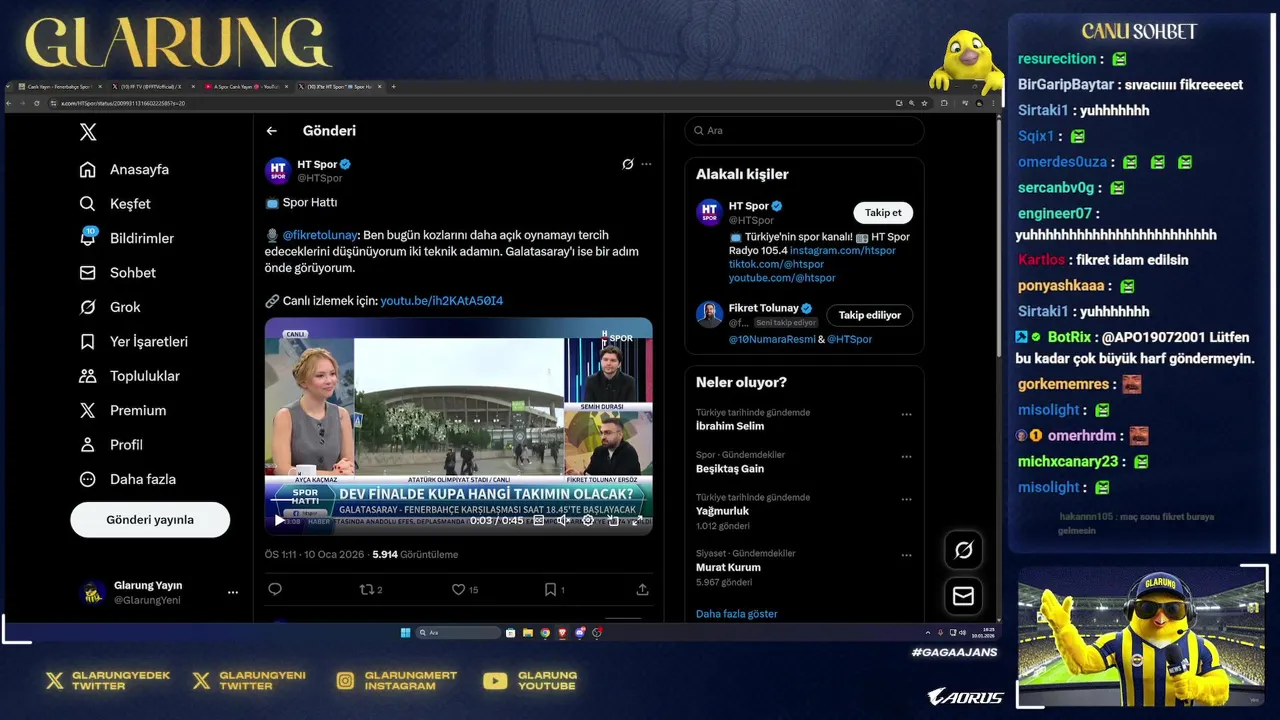Click the reply icon under the post
Screen dimensions: 1280x720
(275, 589)
